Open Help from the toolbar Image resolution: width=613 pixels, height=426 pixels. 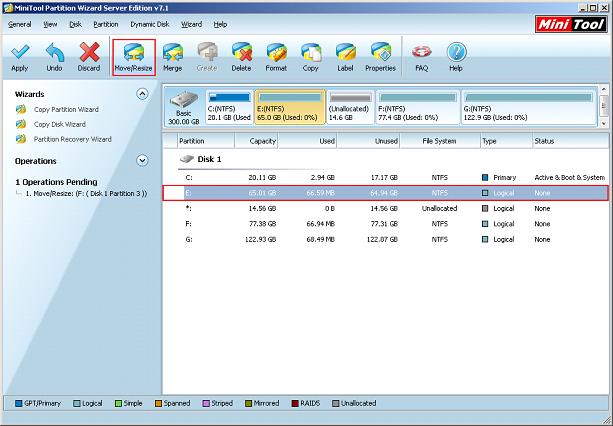click(x=456, y=57)
